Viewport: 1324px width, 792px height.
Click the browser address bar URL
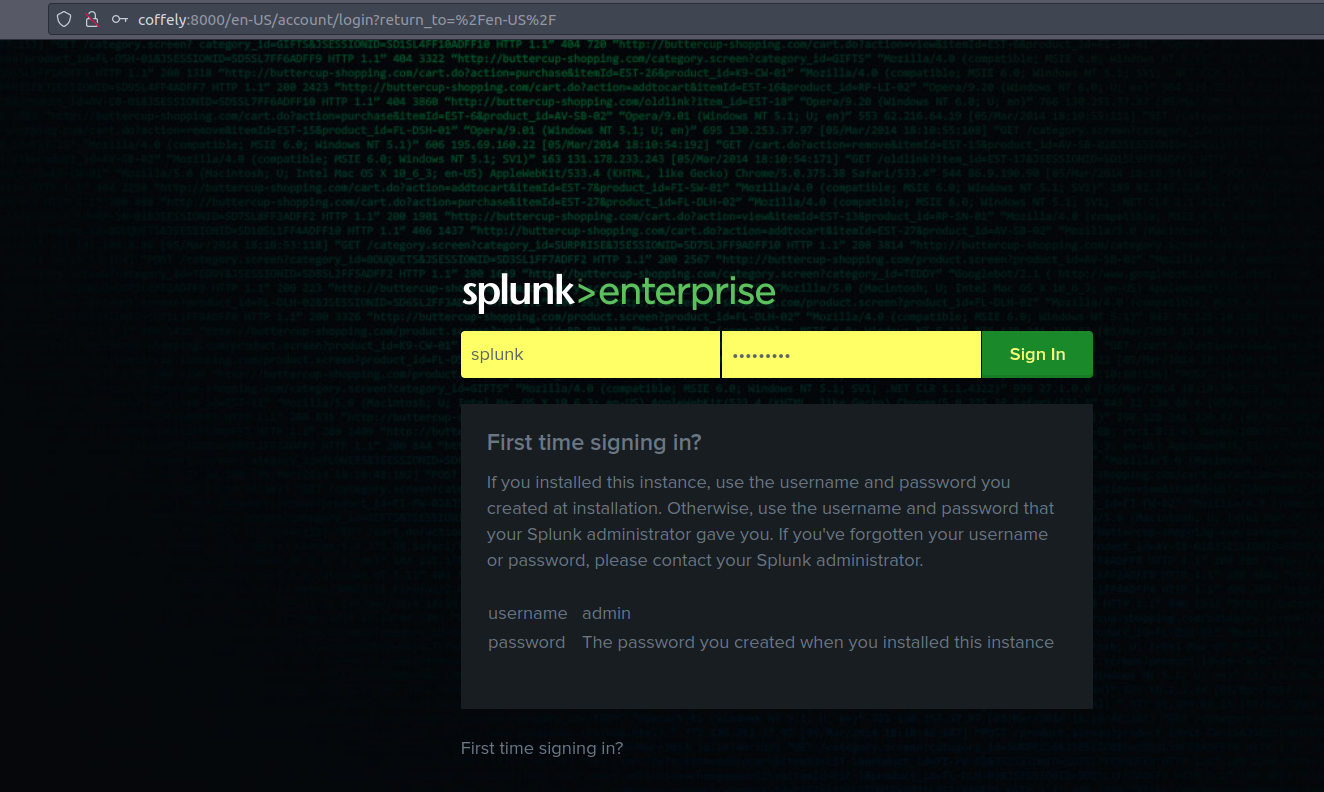coord(347,19)
